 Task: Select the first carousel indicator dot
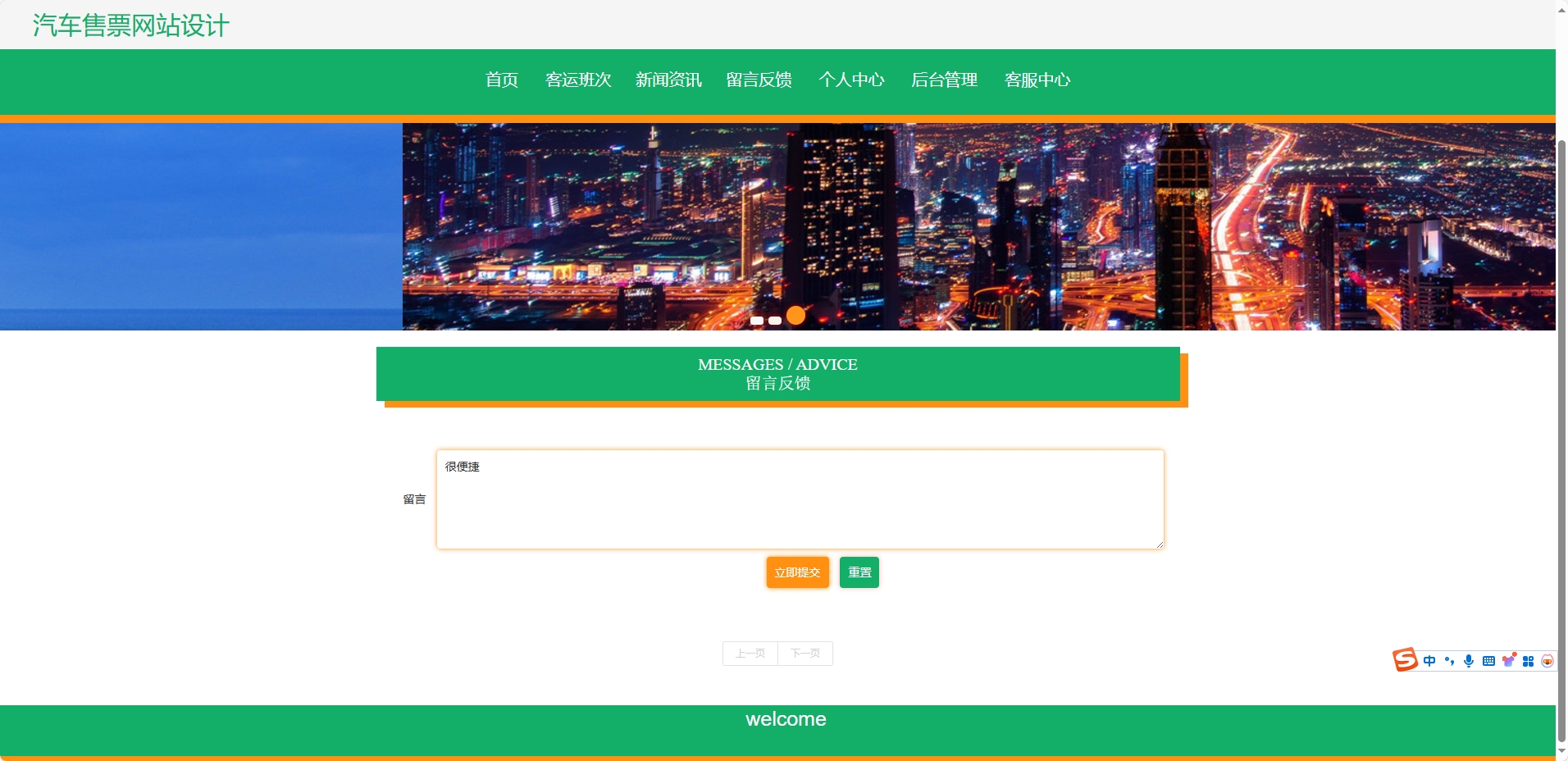click(x=757, y=321)
